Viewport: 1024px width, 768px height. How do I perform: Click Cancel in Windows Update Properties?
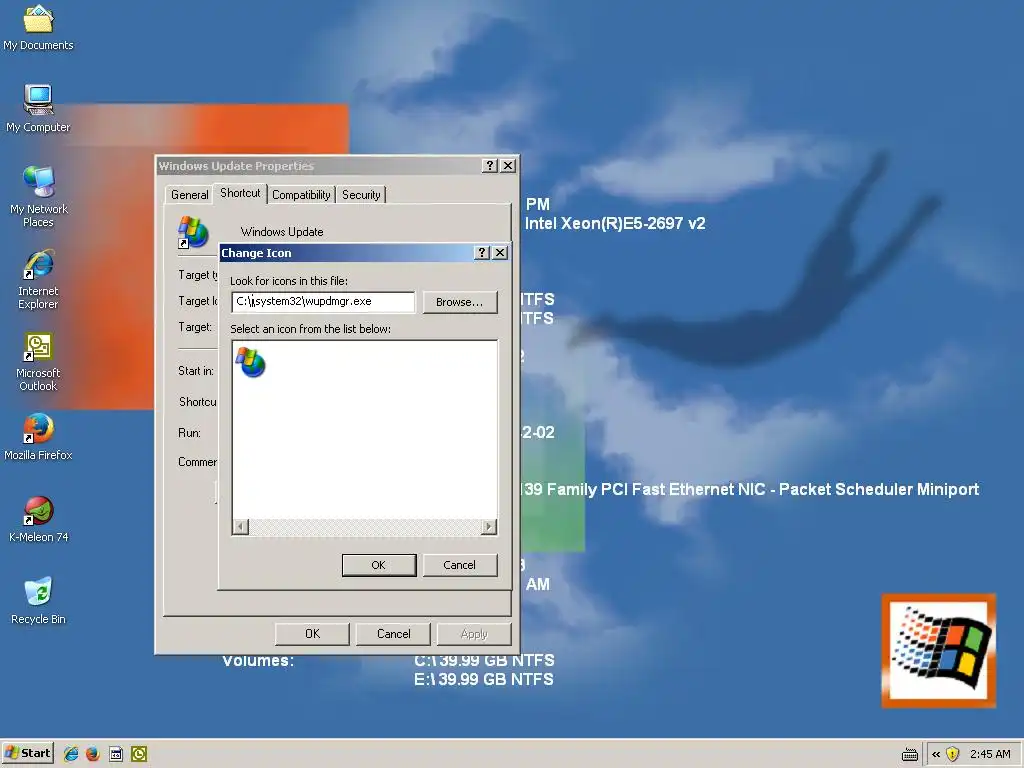coord(393,633)
